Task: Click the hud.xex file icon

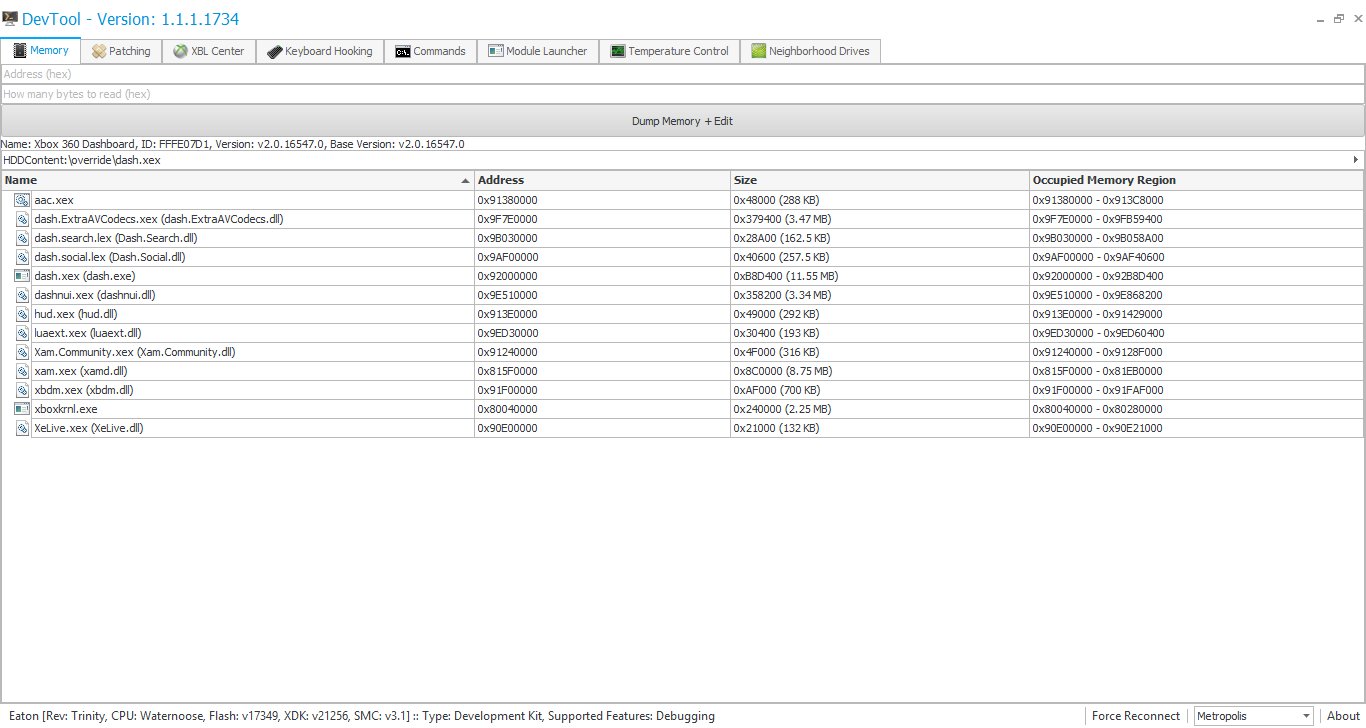Action: 22,314
